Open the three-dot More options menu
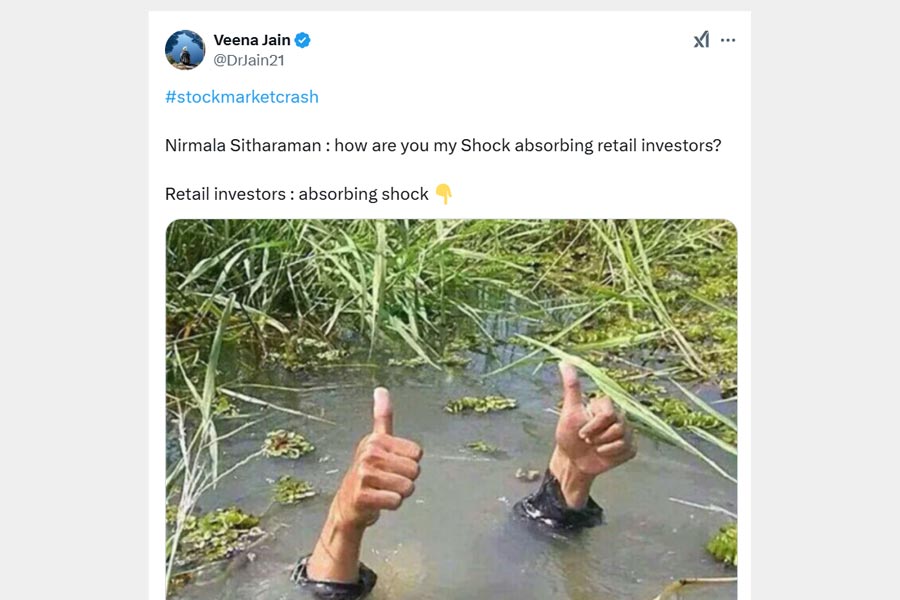Viewport: 900px width, 600px height. point(728,40)
